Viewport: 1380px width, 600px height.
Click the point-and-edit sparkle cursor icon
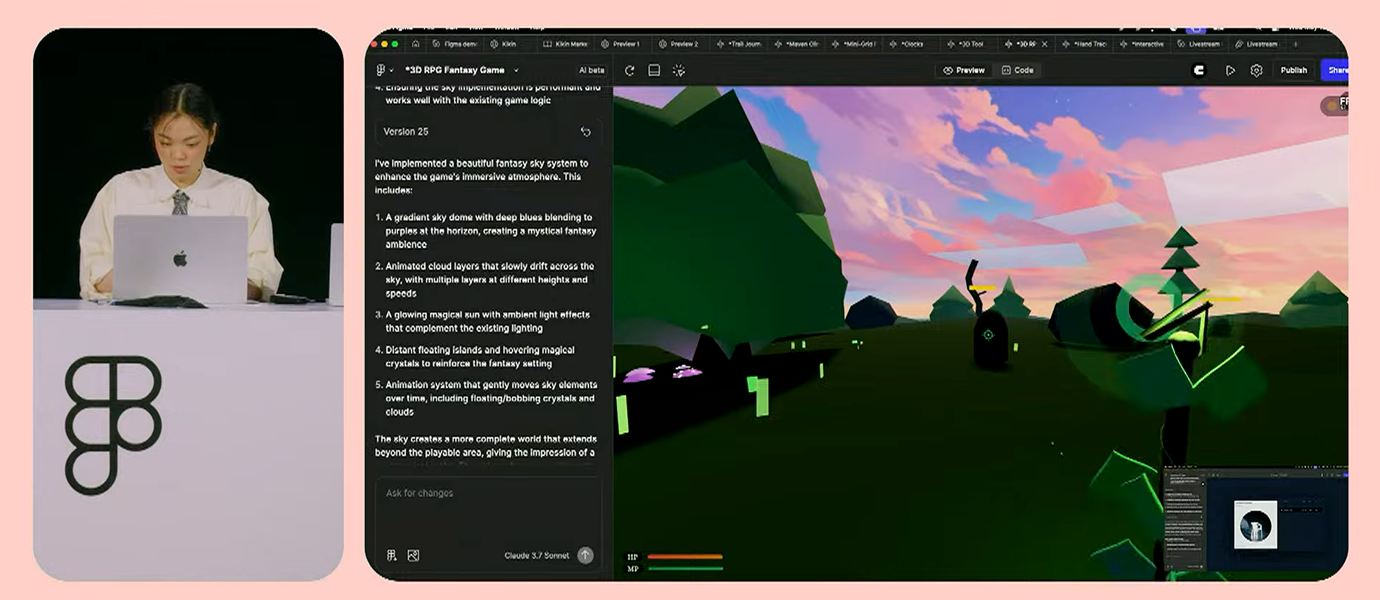[679, 70]
